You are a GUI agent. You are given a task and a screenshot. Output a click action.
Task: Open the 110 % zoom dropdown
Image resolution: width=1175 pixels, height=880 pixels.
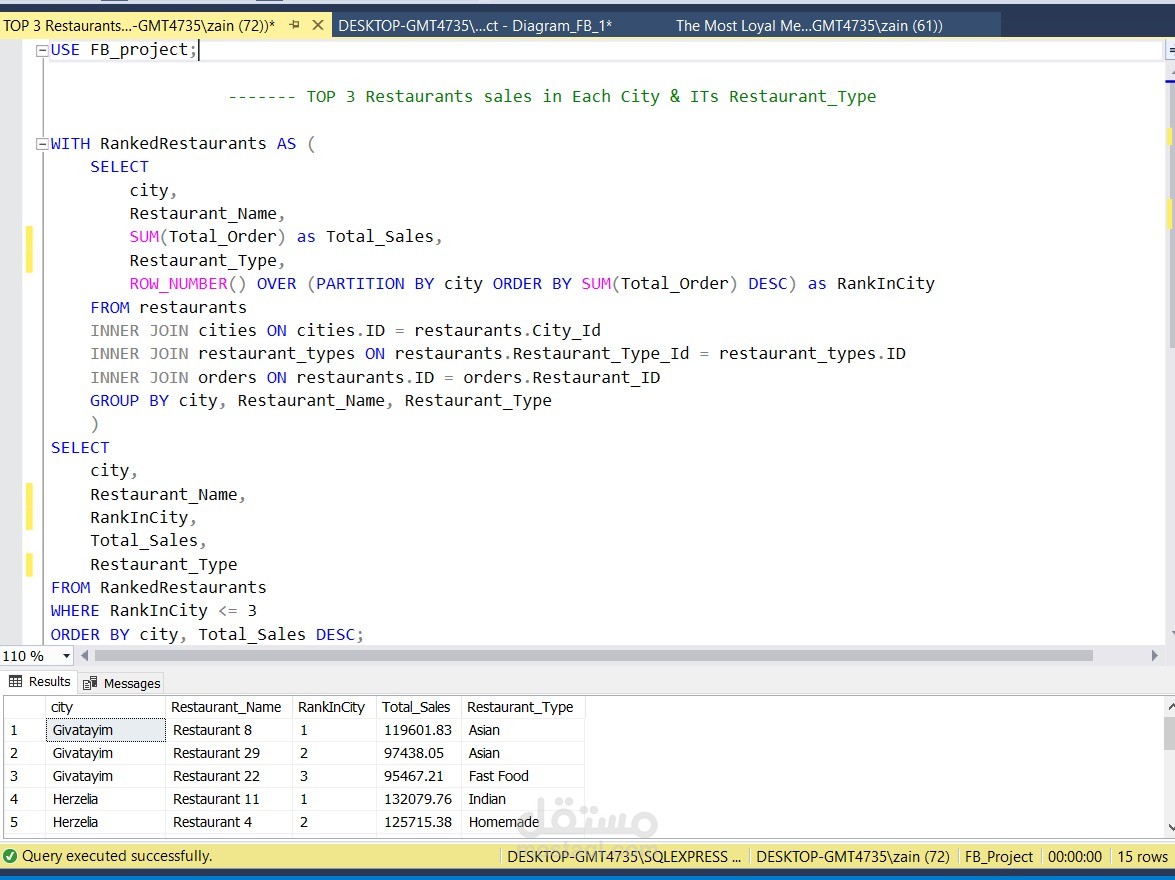coord(64,655)
